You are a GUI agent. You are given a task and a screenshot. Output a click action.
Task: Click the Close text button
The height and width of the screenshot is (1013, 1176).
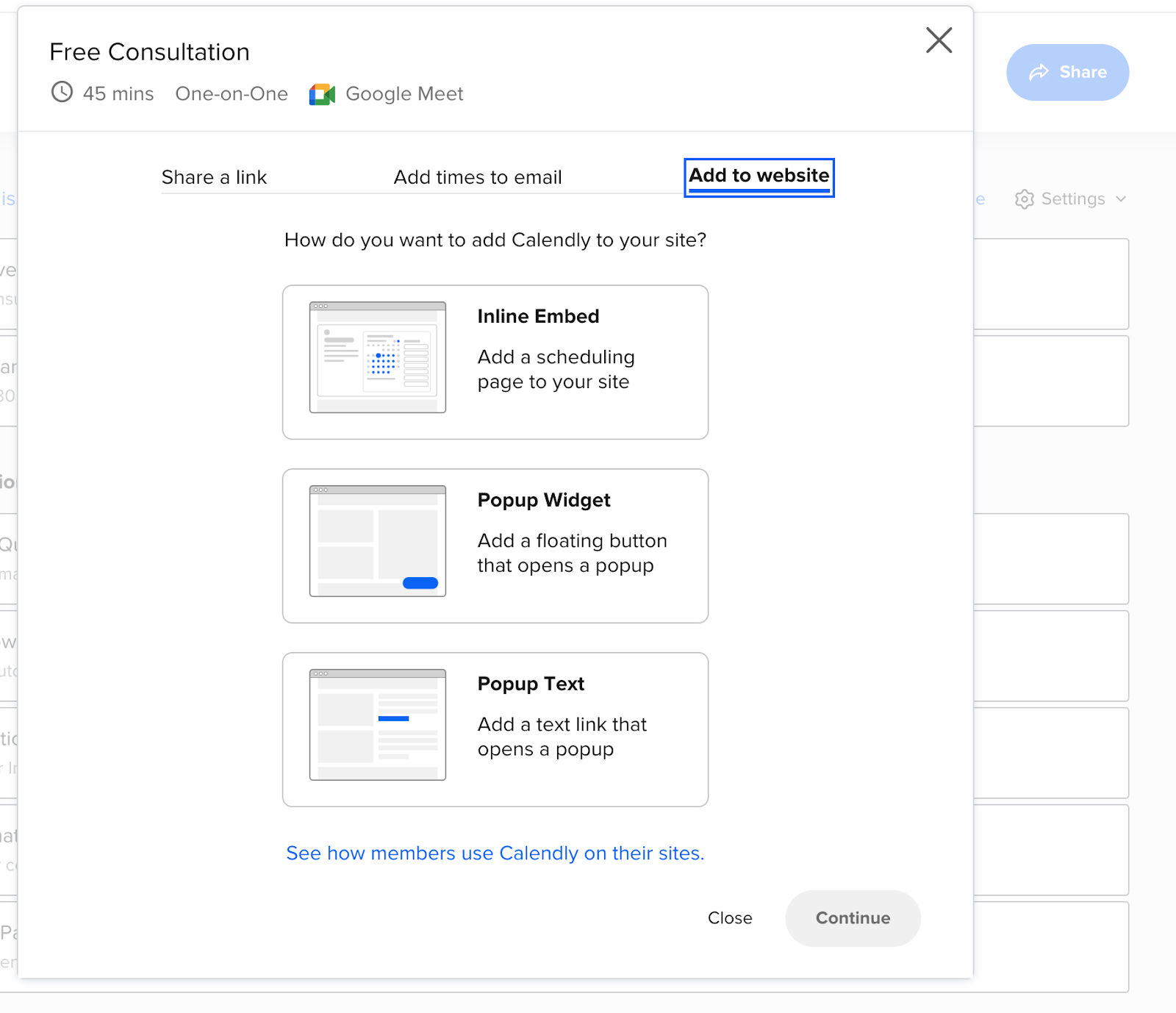(x=730, y=918)
